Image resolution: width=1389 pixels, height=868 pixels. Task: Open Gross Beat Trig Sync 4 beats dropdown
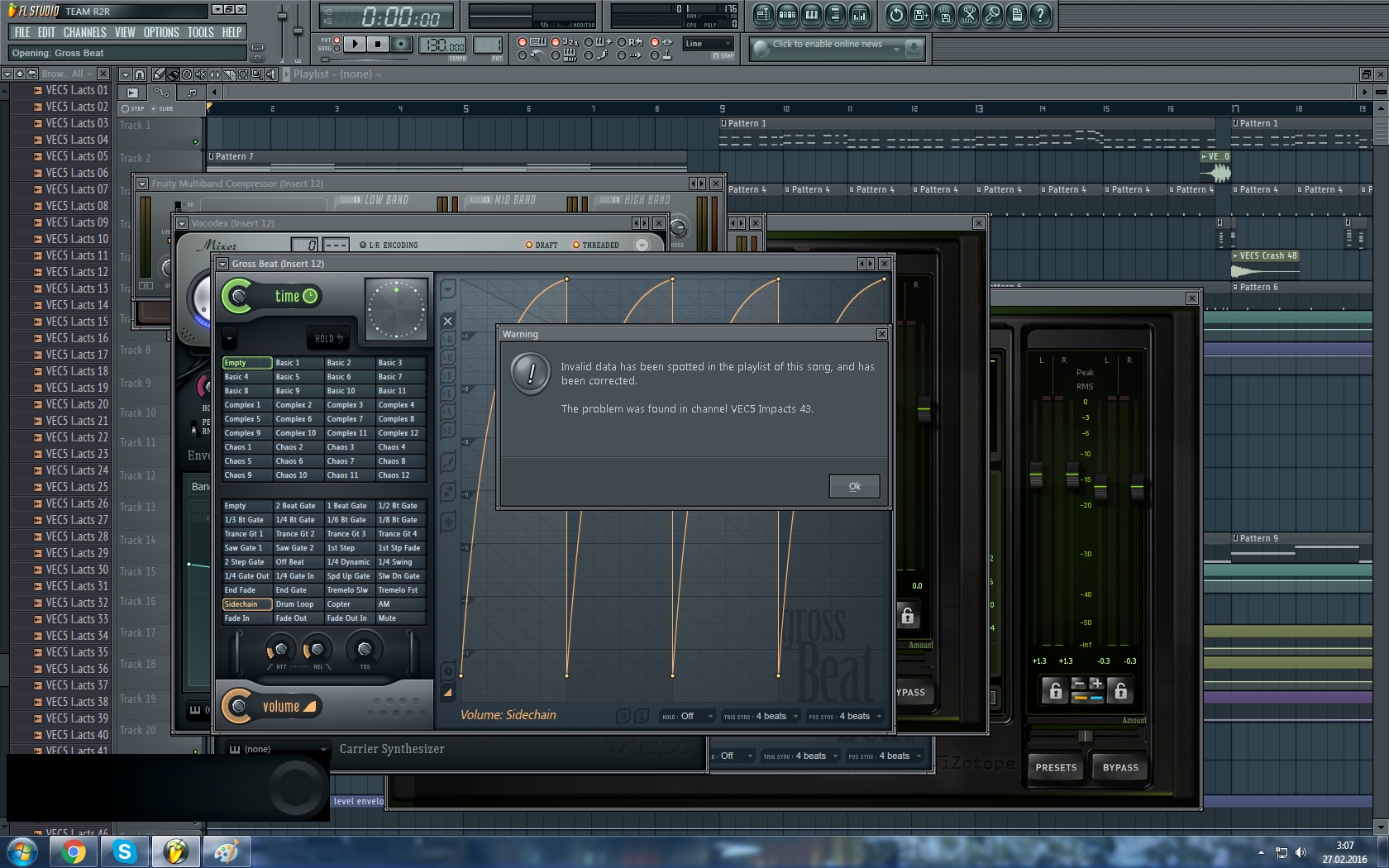[x=761, y=716]
